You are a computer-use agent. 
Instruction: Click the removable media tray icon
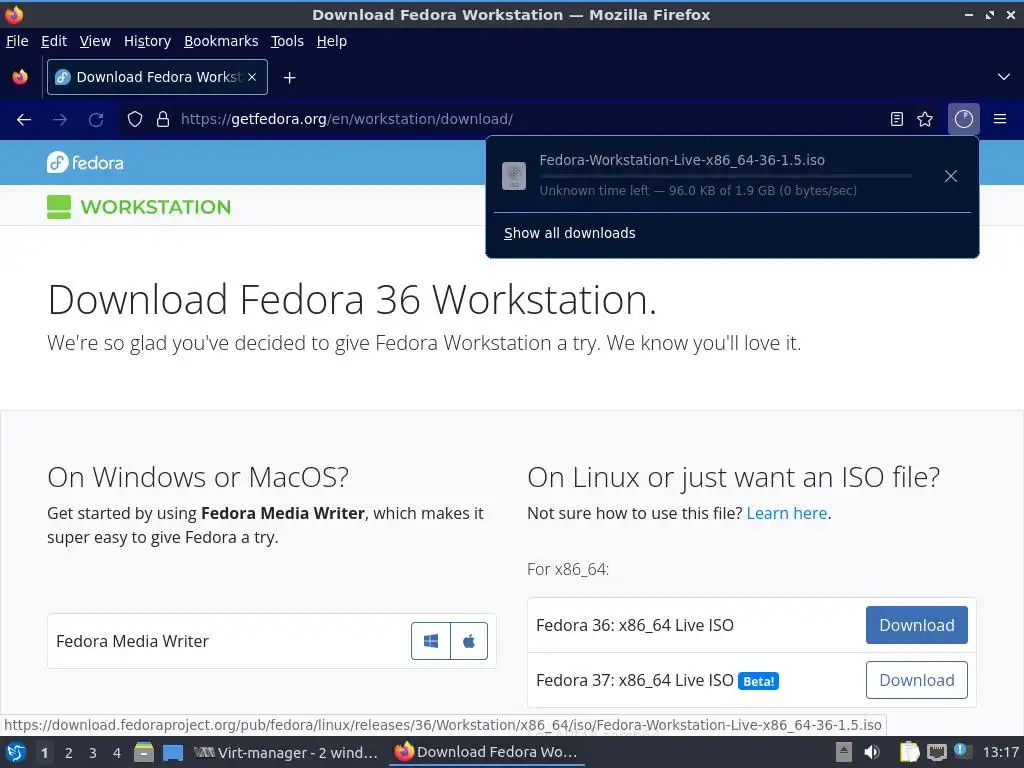tap(844, 752)
